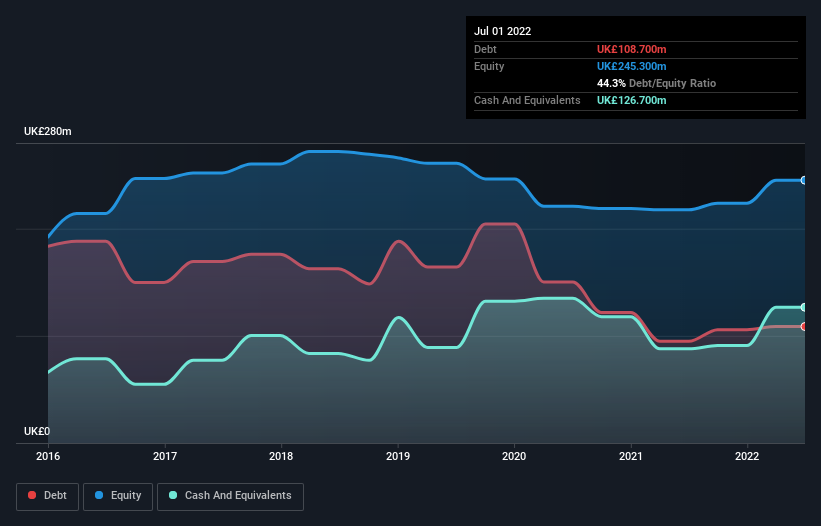Viewport: 821px width, 526px height.
Task: Click the UK£0 axis label
Action: pyautogui.click(x=37, y=431)
